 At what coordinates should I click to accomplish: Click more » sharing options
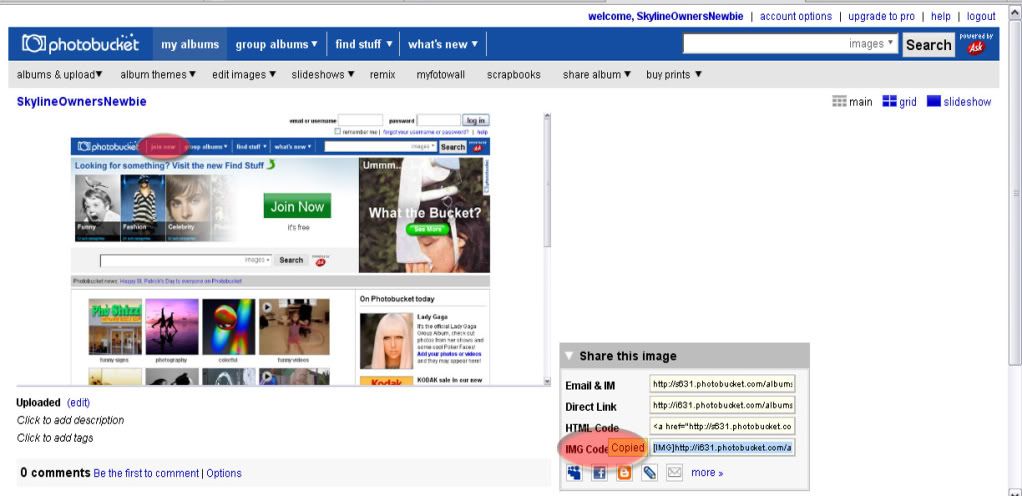coord(707,473)
